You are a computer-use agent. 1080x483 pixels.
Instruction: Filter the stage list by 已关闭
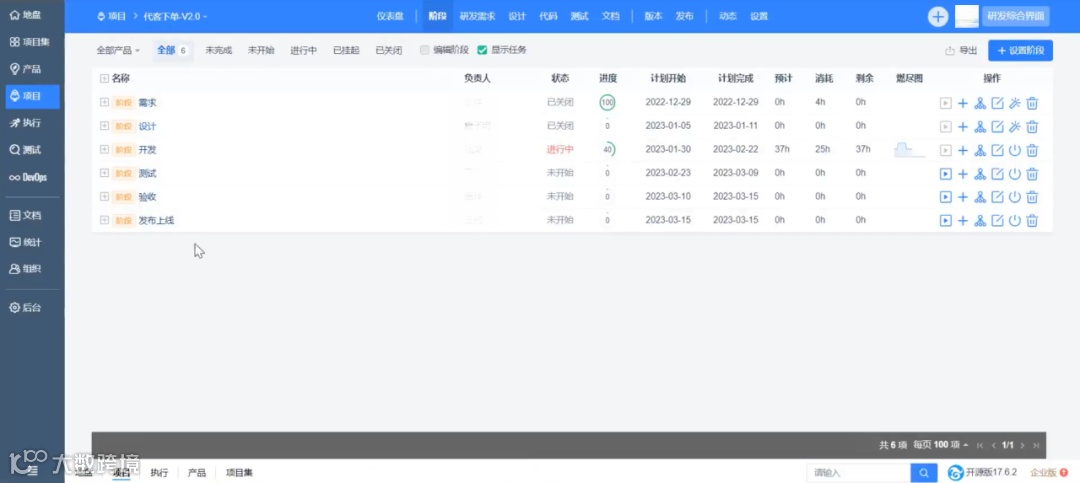click(388, 50)
